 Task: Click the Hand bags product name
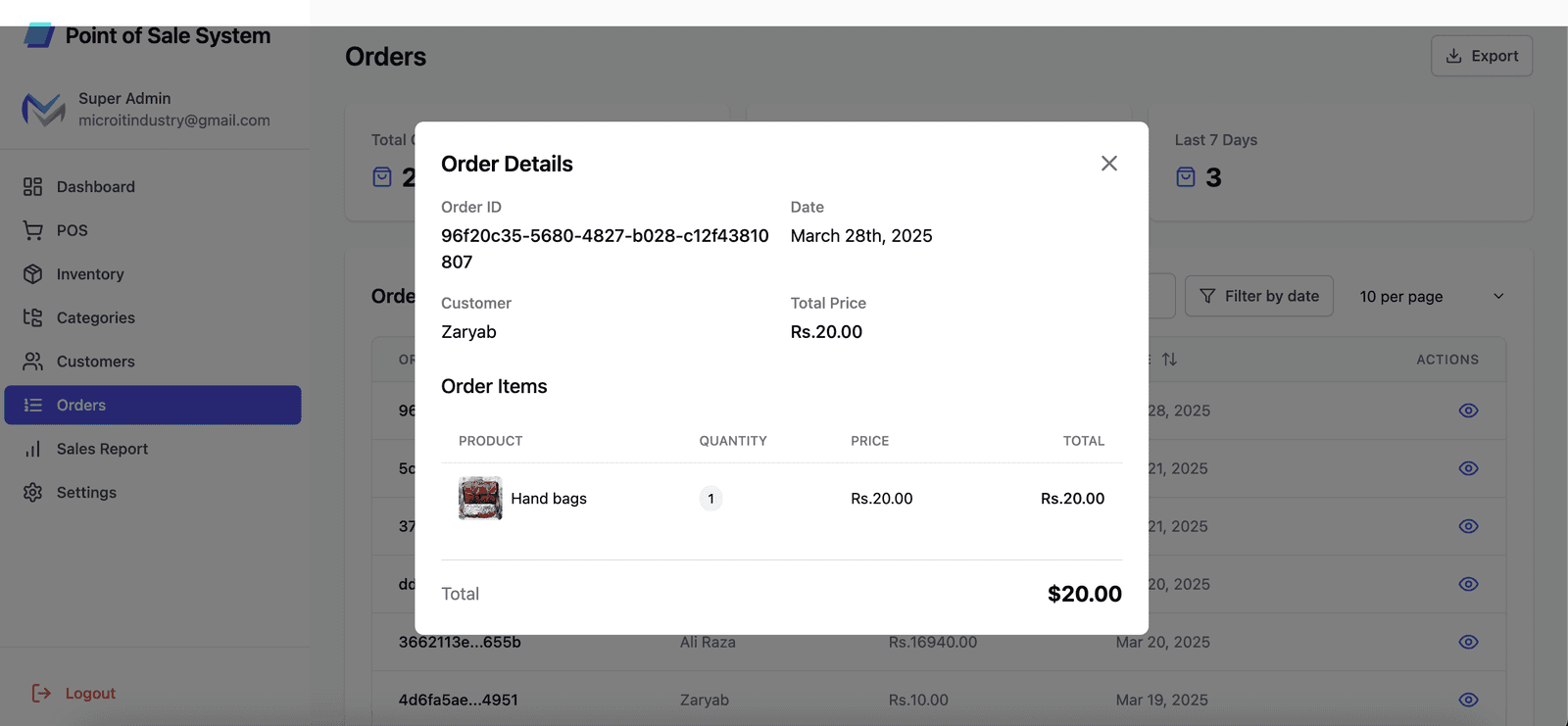point(549,499)
